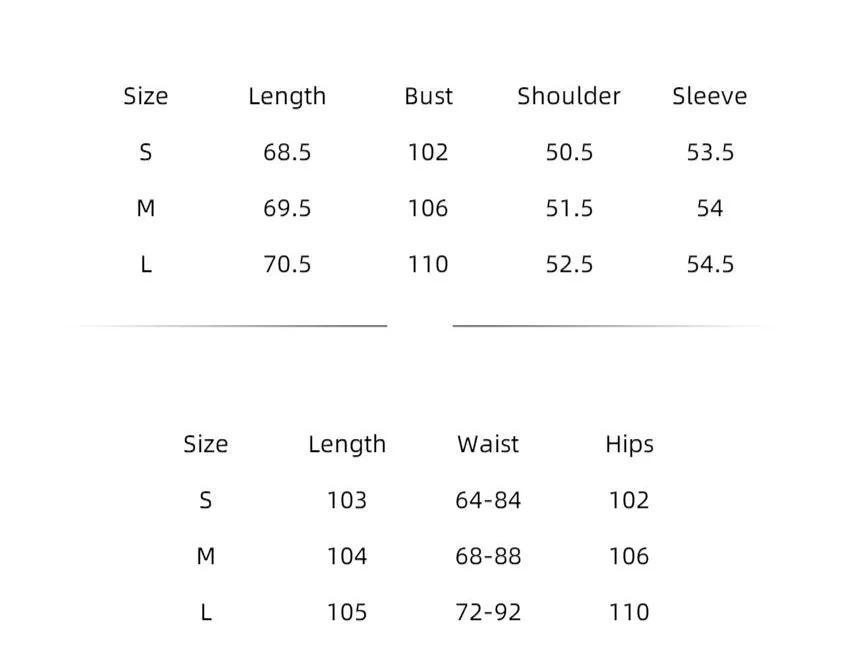Click the 51.5 shoulder measurement

[569, 208]
